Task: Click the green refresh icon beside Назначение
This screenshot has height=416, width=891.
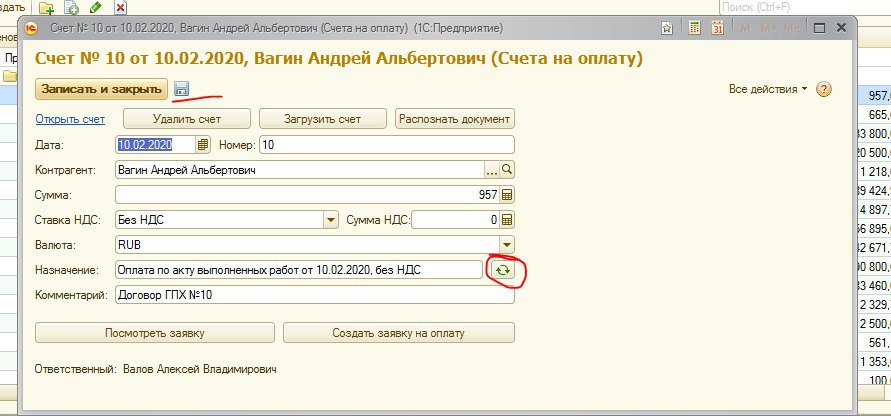Action: coord(502,270)
